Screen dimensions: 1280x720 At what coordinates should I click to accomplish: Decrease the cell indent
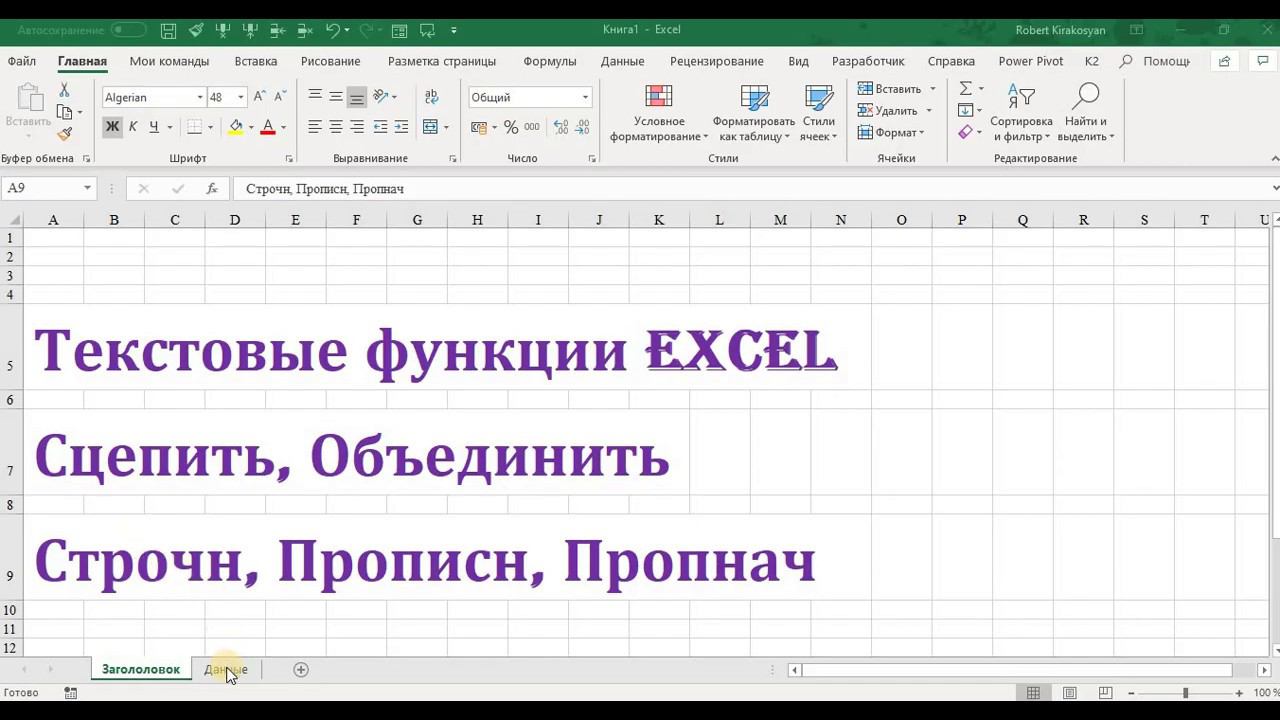tap(380, 127)
